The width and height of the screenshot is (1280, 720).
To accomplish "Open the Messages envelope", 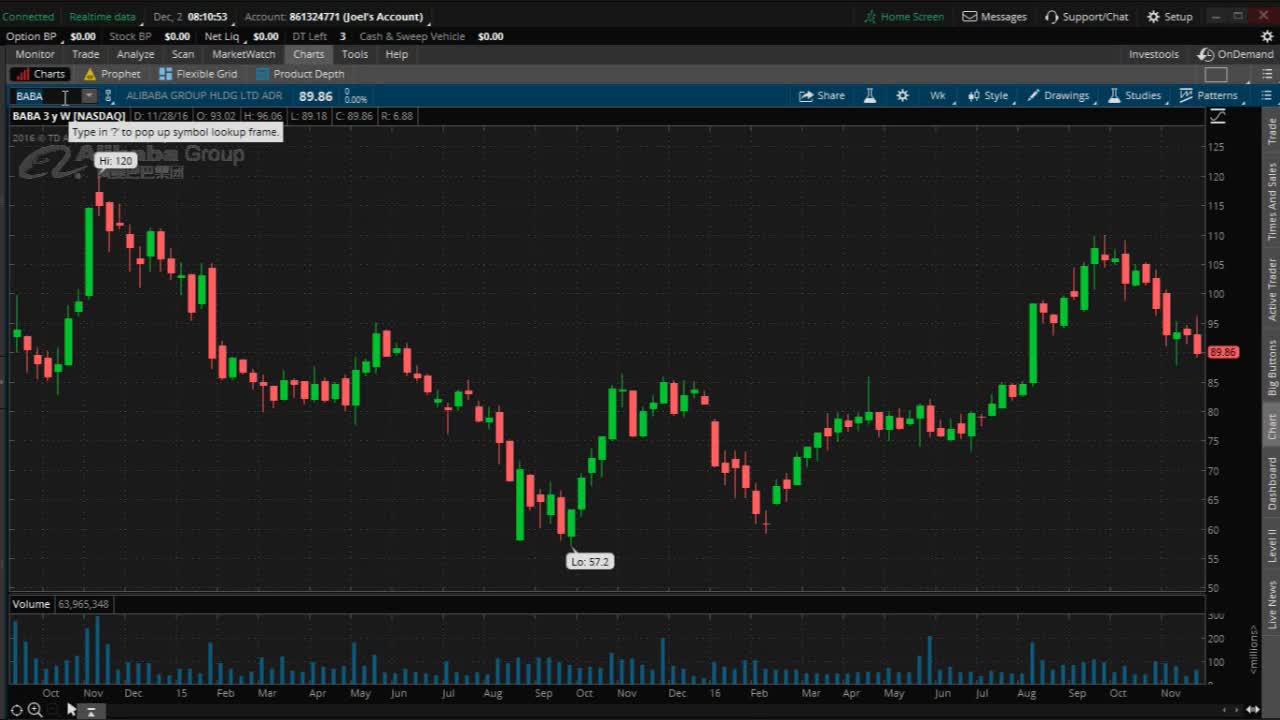I will (x=994, y=16).
